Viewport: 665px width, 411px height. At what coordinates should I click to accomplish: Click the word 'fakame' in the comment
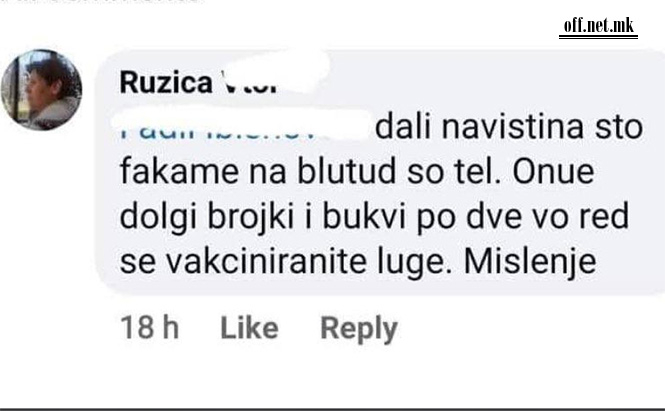click(179, 171)
